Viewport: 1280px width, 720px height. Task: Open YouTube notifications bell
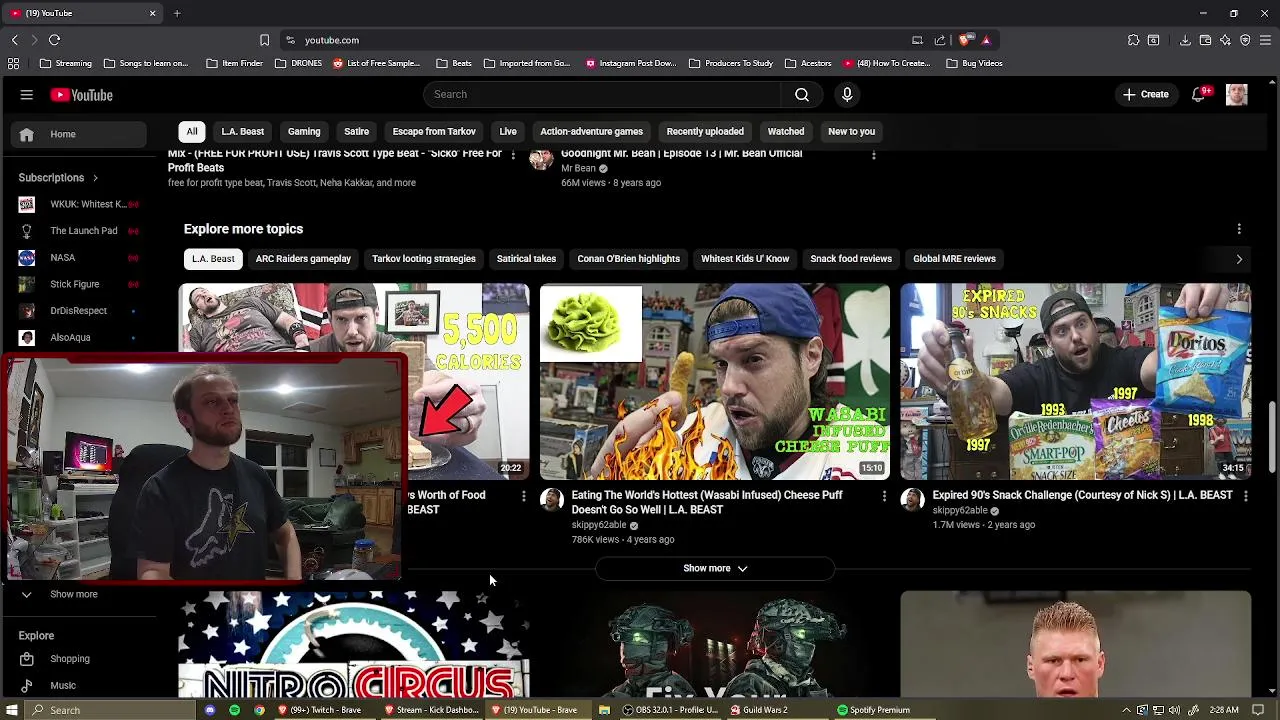(x=1198, y=95)
